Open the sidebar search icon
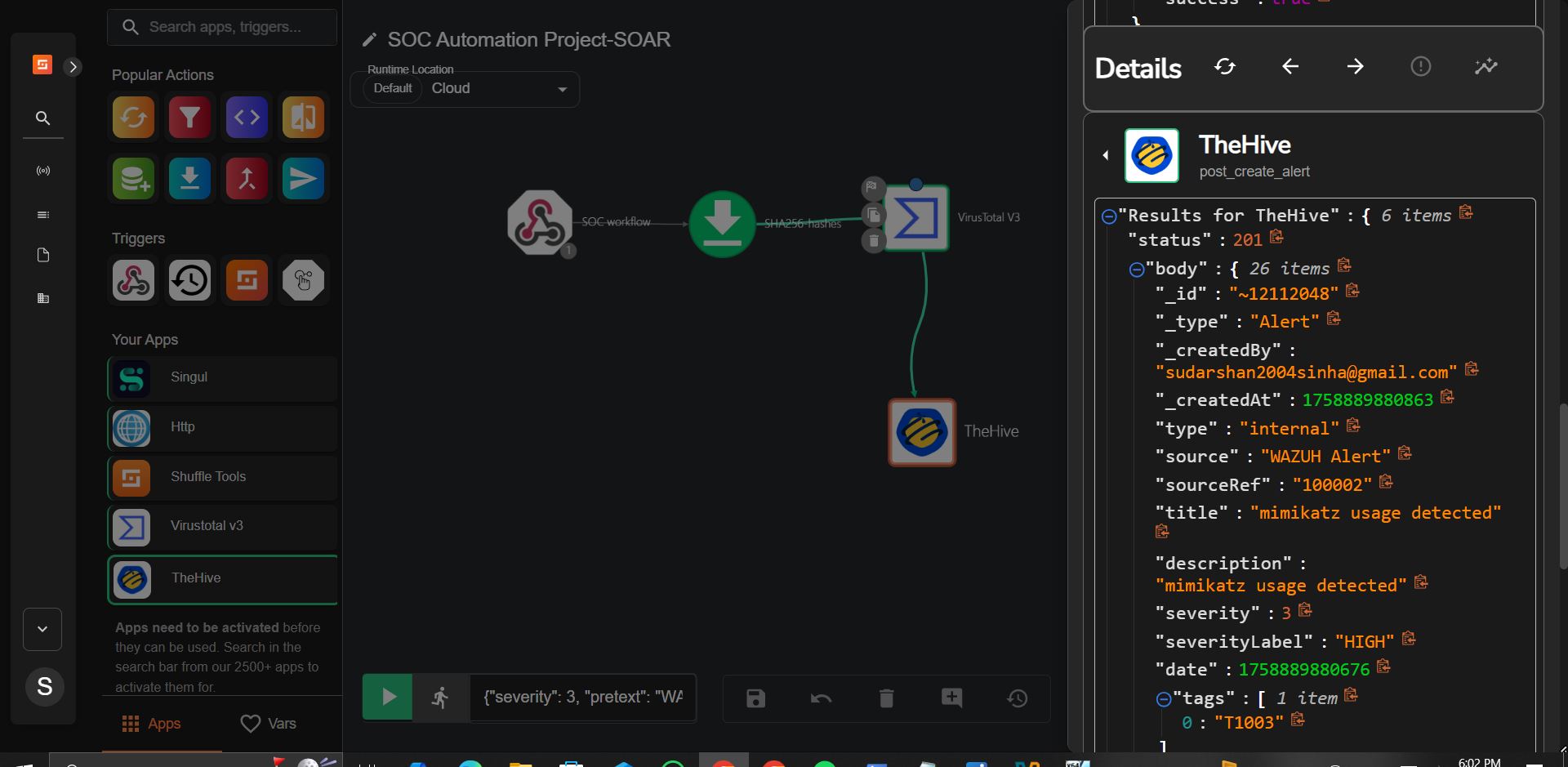The height and width of the screenshot is (767, 1568). point(43,118)
